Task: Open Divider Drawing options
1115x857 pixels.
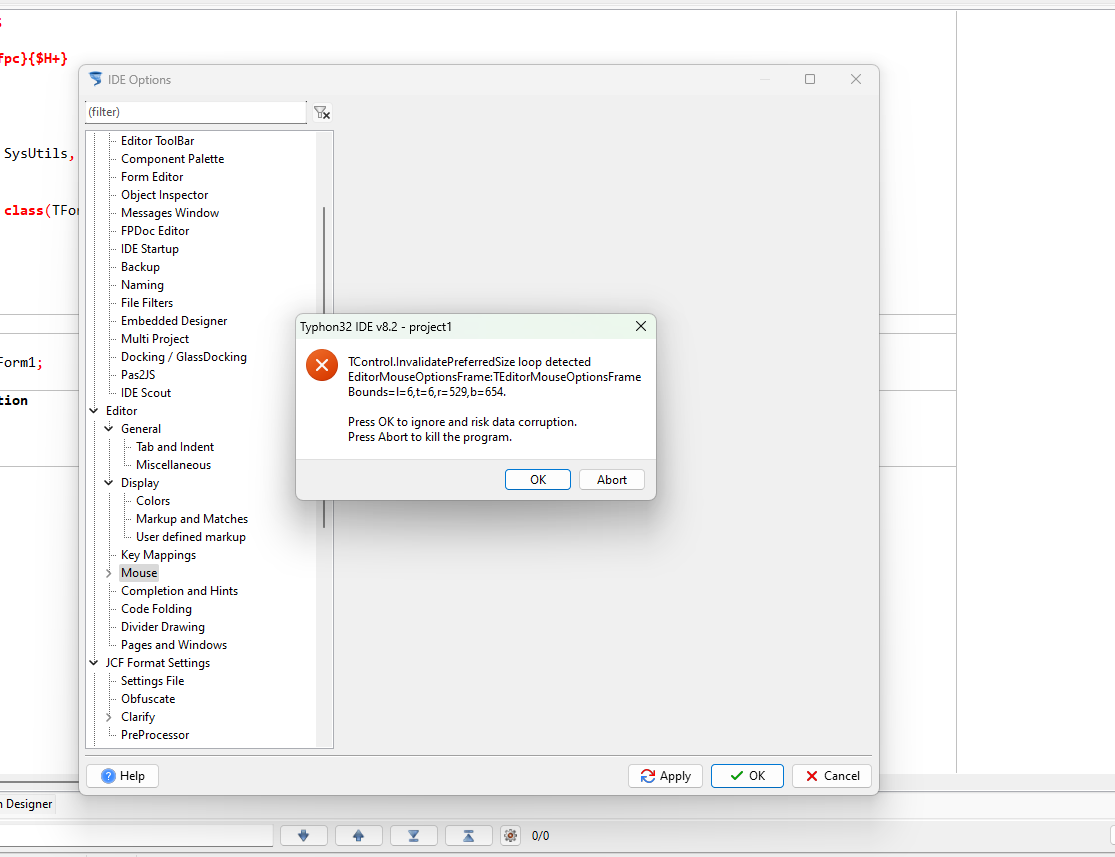Action: click(x=162, y=627)
